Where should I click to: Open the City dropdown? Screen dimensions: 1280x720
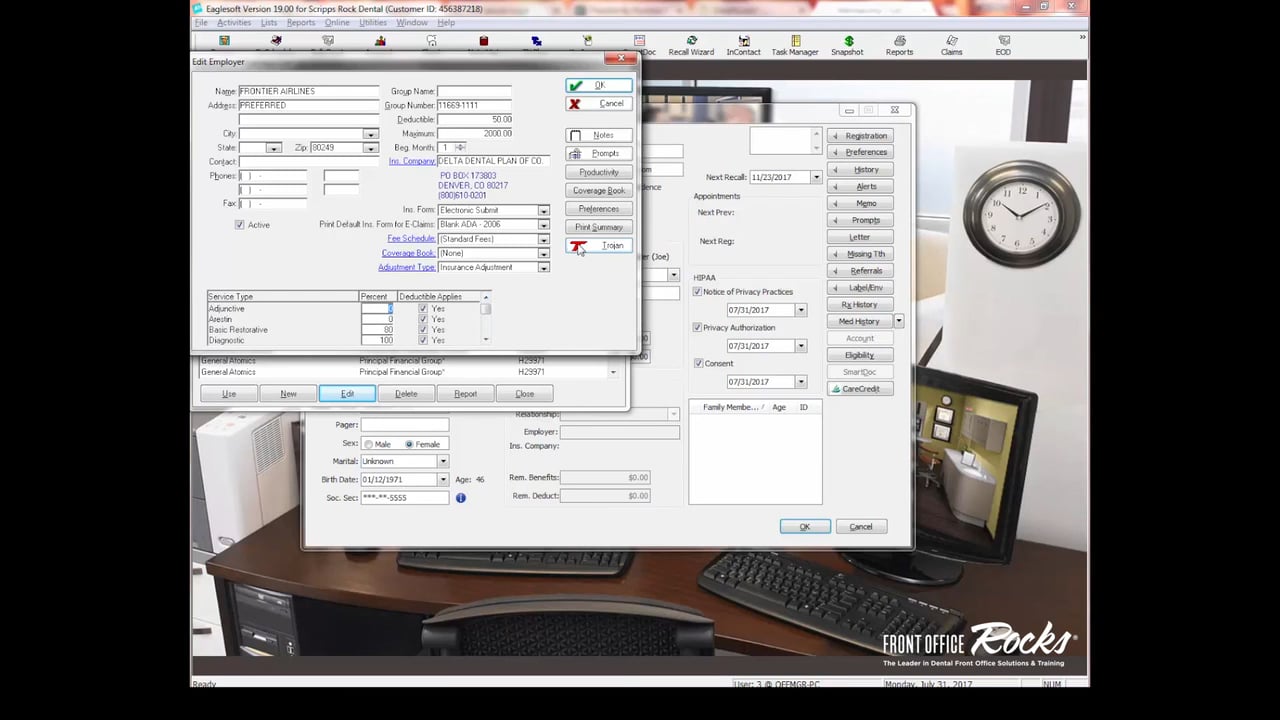tap(370, 134)
